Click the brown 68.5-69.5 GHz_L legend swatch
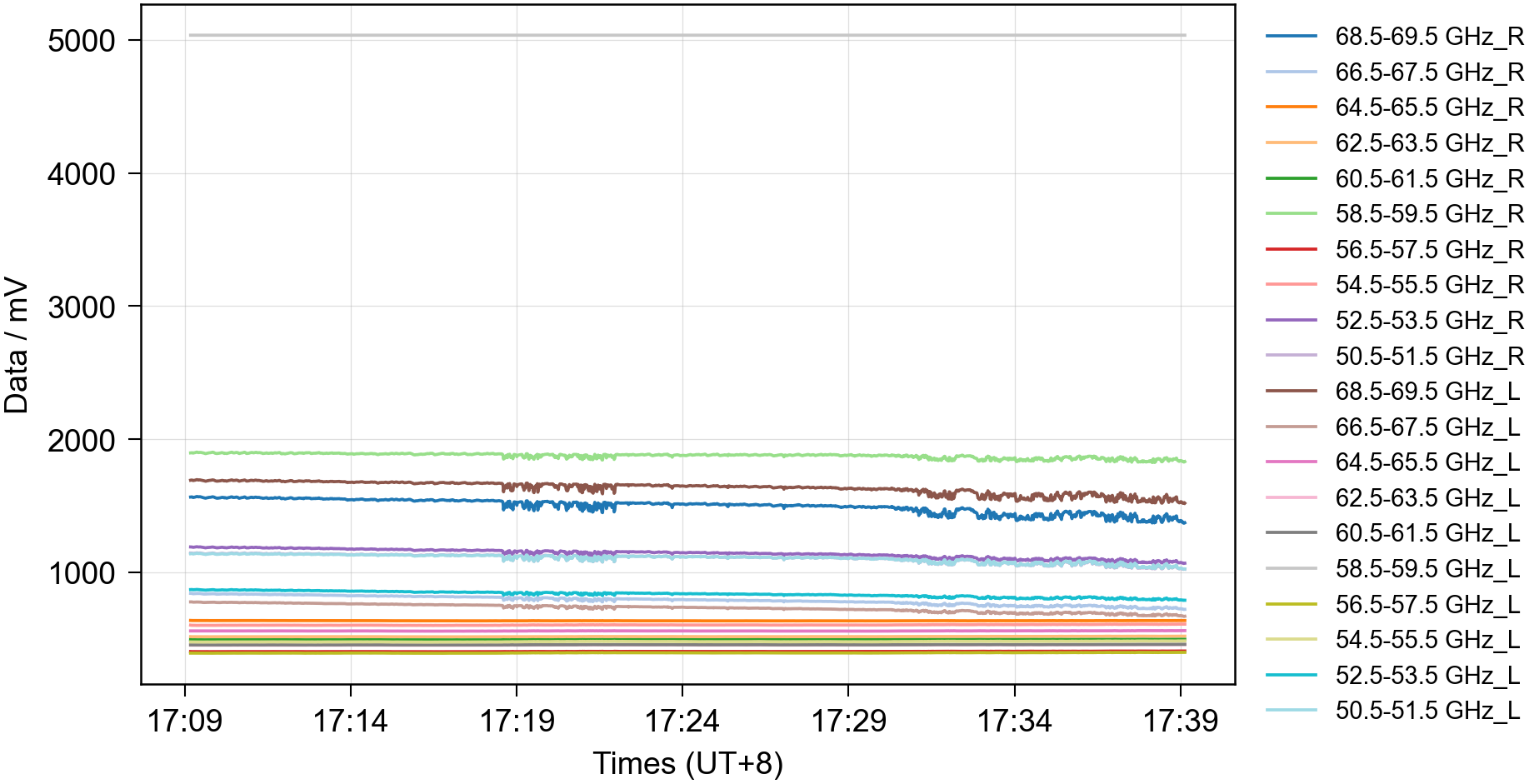 click(x=1291, y=391)
